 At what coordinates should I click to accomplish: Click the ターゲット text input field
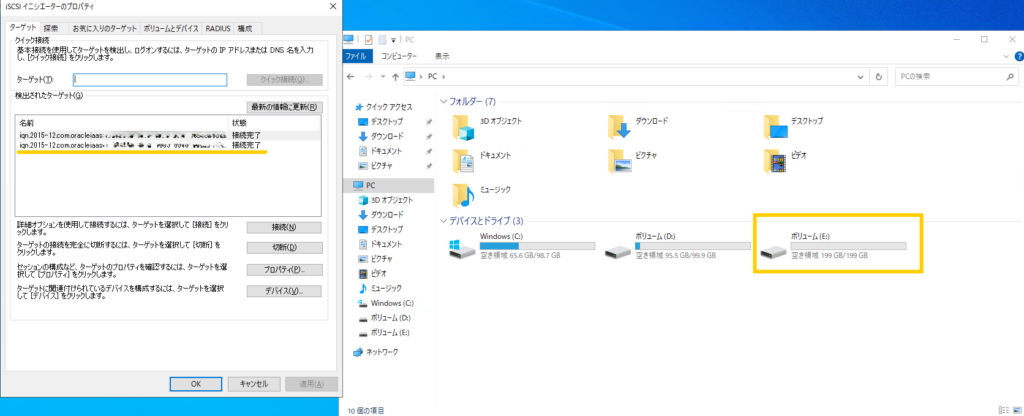pyautogui.click(x=150, y=79)
